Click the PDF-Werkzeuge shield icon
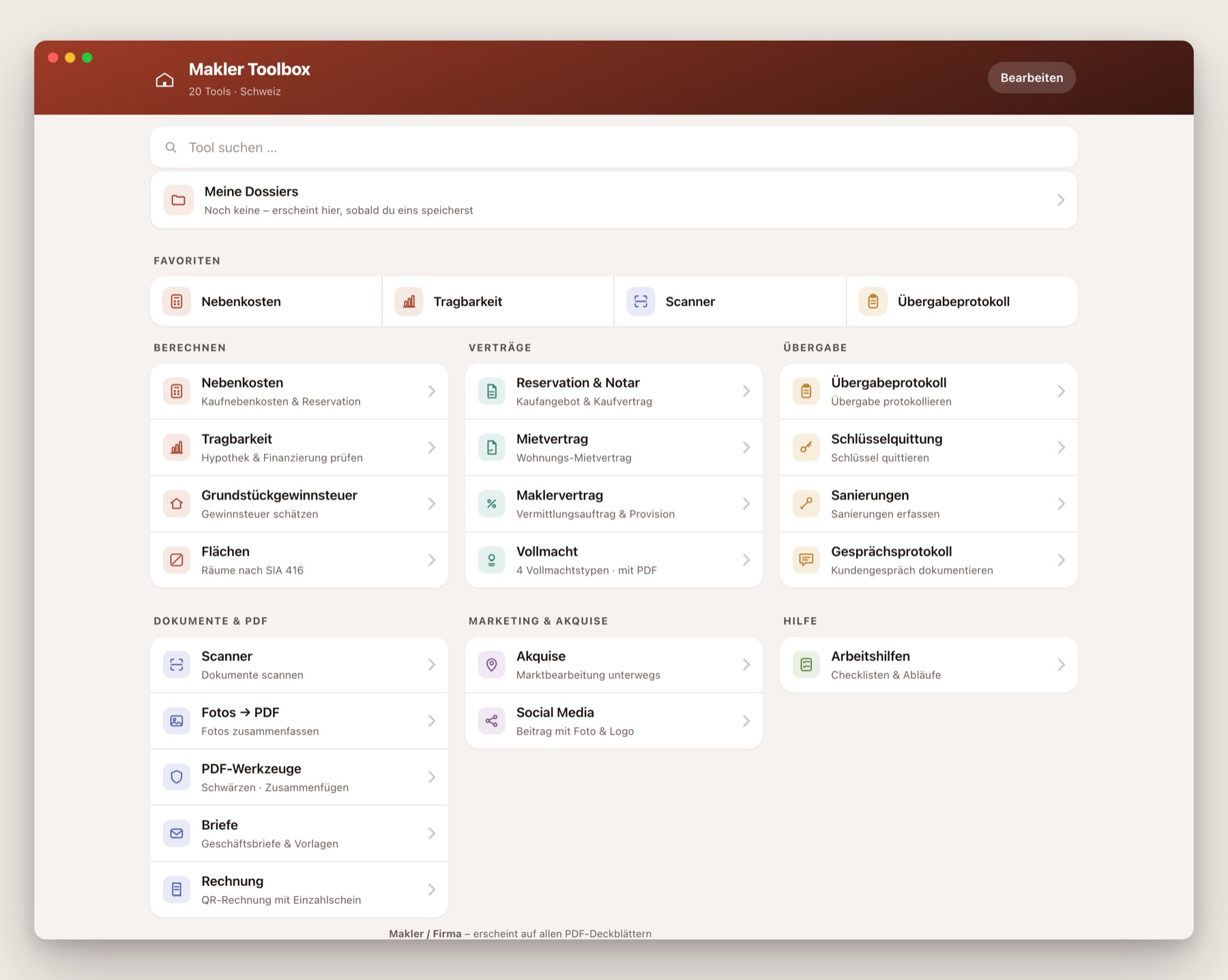This screenshot has width=1228, height=980. [x=177, y=777]
